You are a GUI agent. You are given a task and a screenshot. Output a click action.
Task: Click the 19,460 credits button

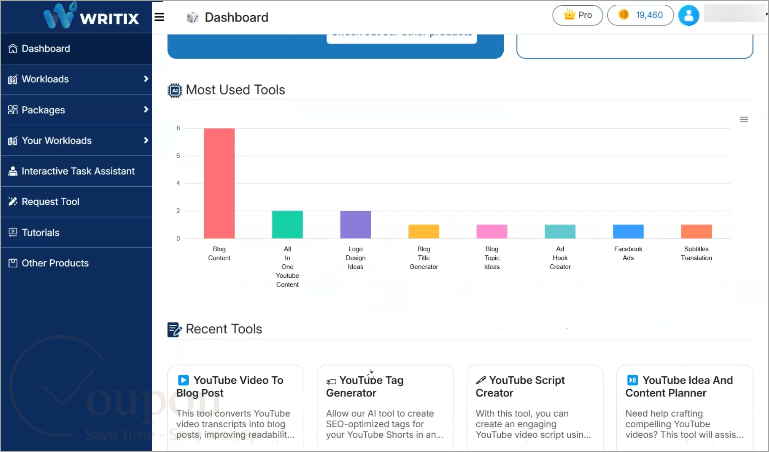(x=640, y=15)
